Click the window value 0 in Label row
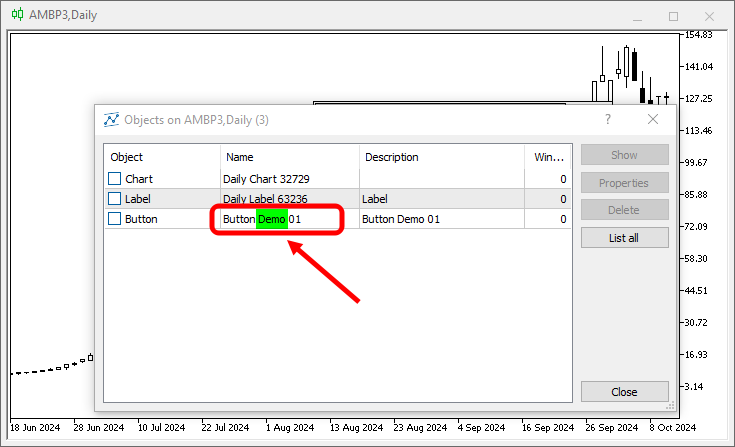Viewport: 735px width, 447px height. [x=563, y=199]
